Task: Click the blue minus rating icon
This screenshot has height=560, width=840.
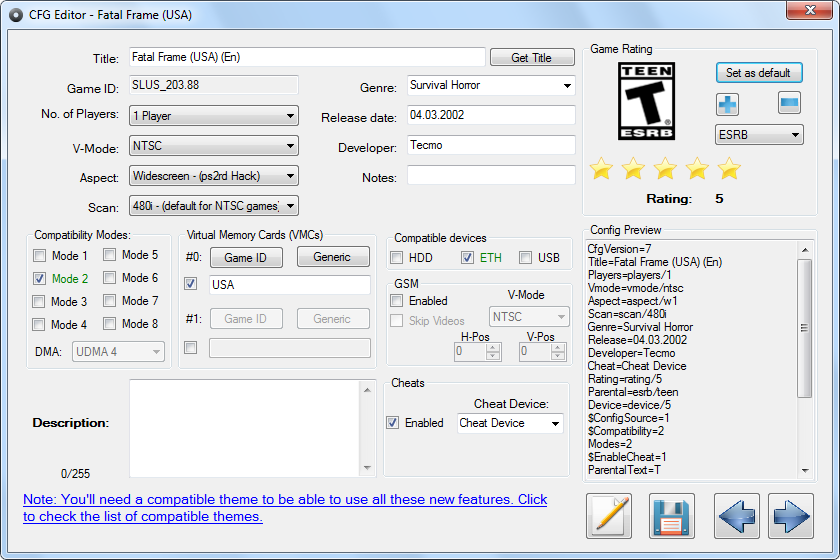Action: (x=789, y=103)
